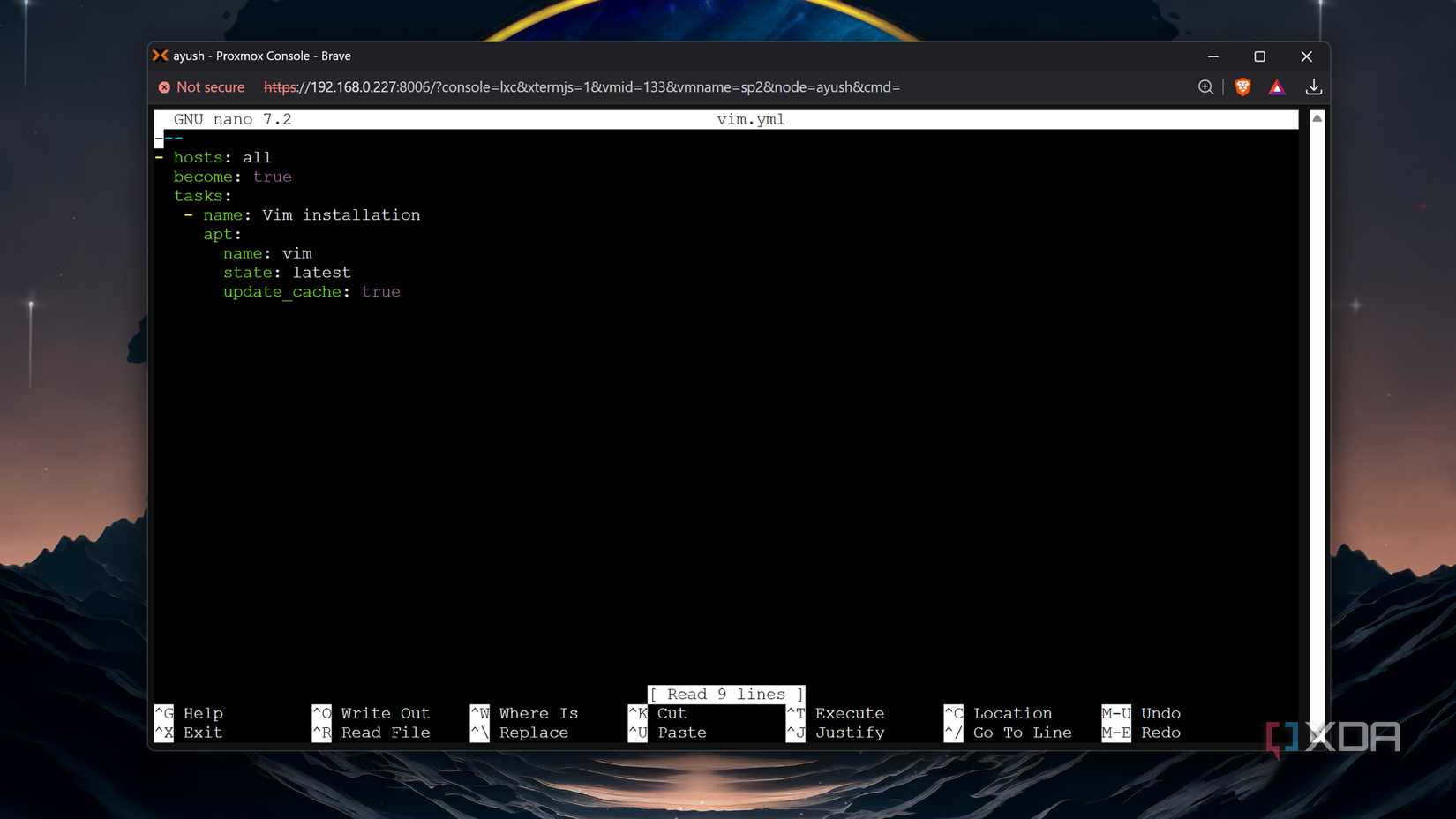
Task: Click the Help shortcut label
Action: coord(203,713)
